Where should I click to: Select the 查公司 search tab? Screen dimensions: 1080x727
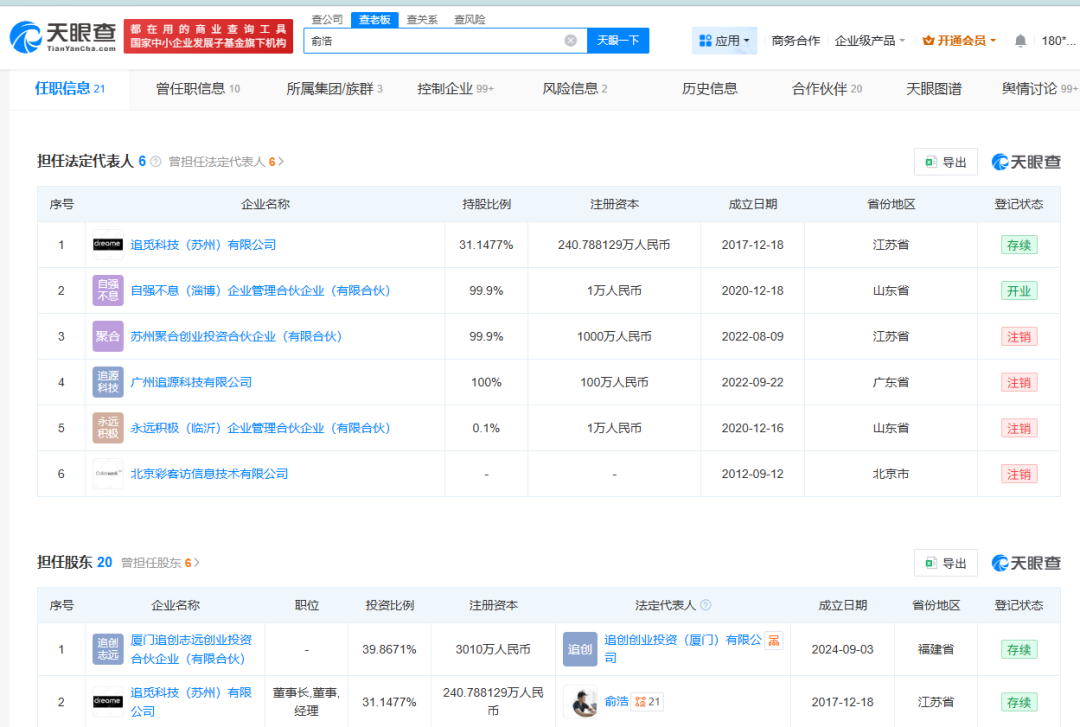(326, 19)
